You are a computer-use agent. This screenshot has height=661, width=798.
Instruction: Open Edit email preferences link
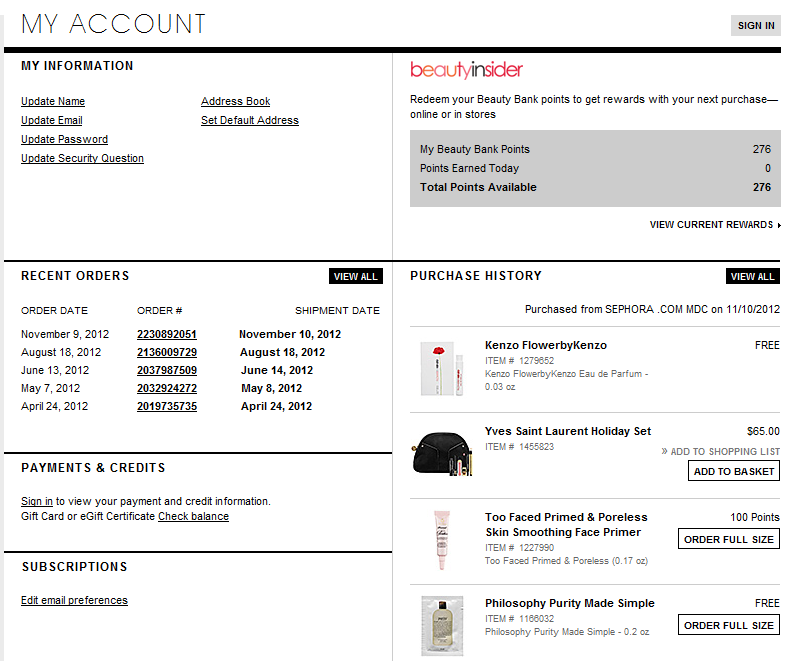coord(74,600)
